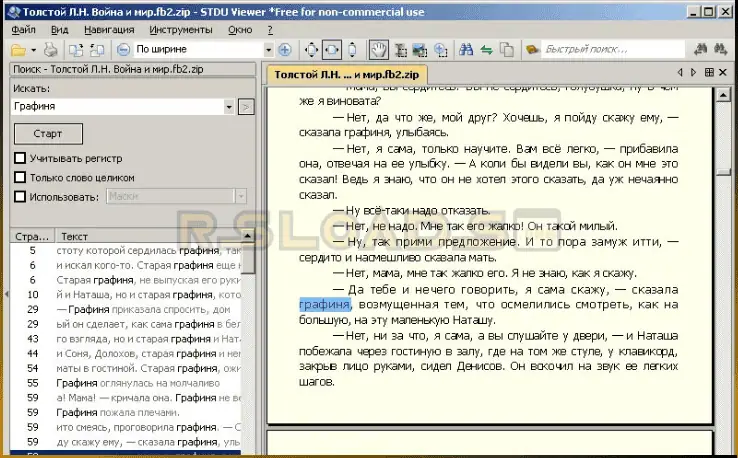Open the По ширине zoom dropdown

268,49
